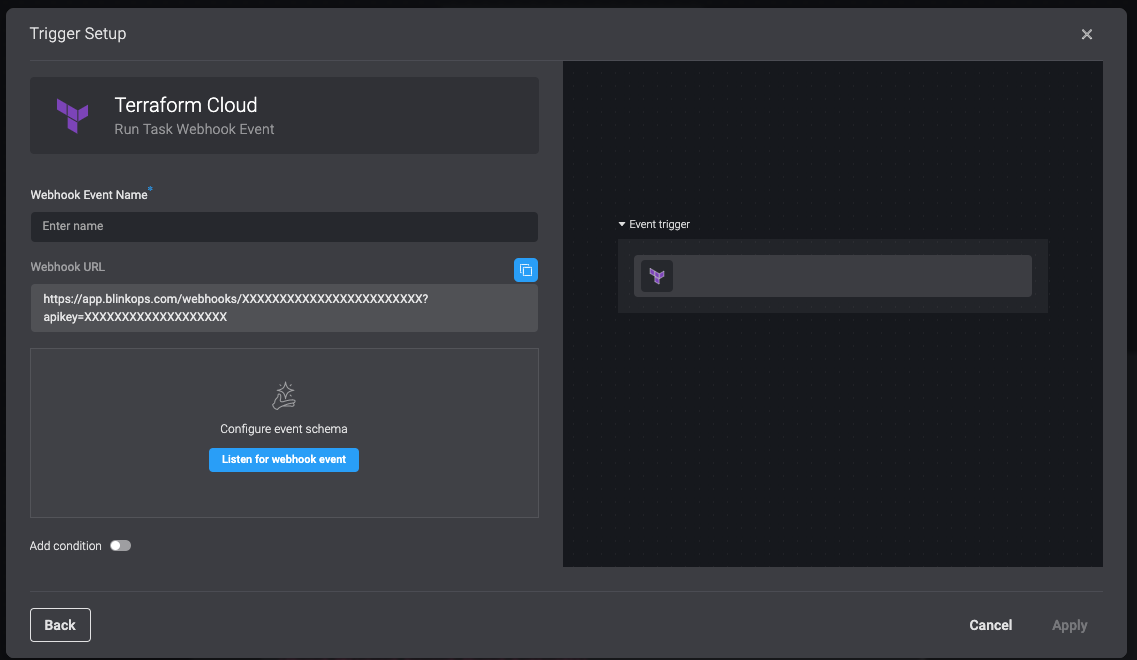Viewport: 1137px width, 660px height.
Task: Click the Listen for webhook event button
Action: (x=283, y=459)
